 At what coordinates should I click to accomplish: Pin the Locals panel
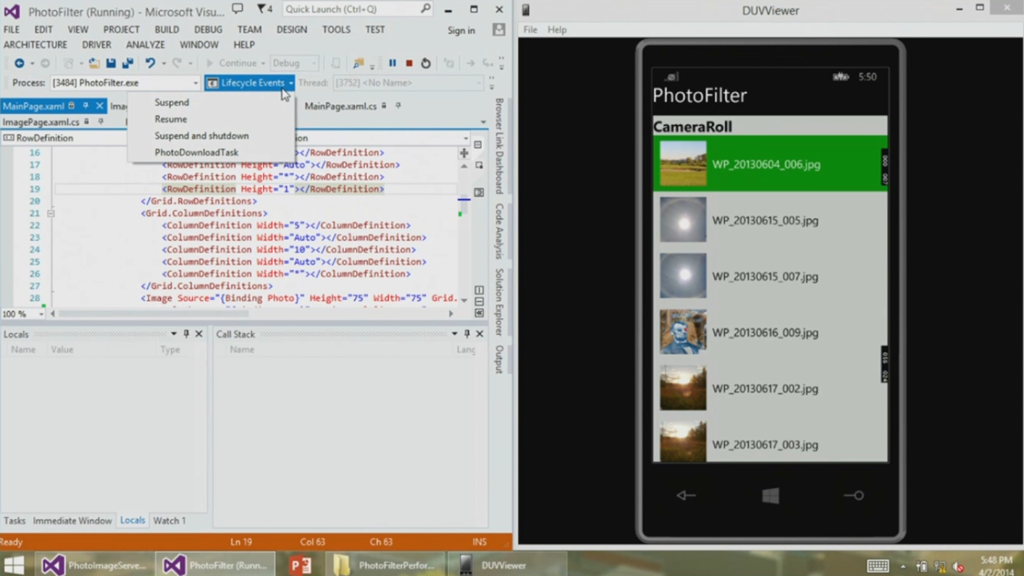[x=186, y=334]
